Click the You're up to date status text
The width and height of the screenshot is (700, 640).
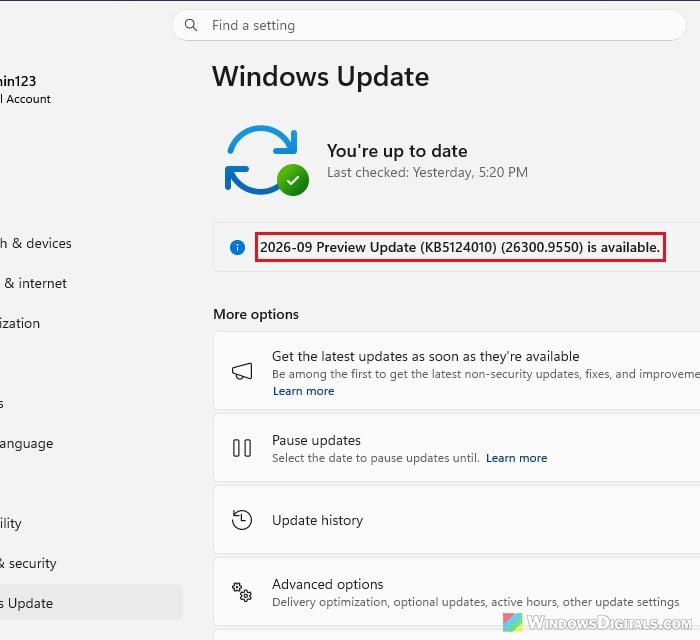click(397, 151)
